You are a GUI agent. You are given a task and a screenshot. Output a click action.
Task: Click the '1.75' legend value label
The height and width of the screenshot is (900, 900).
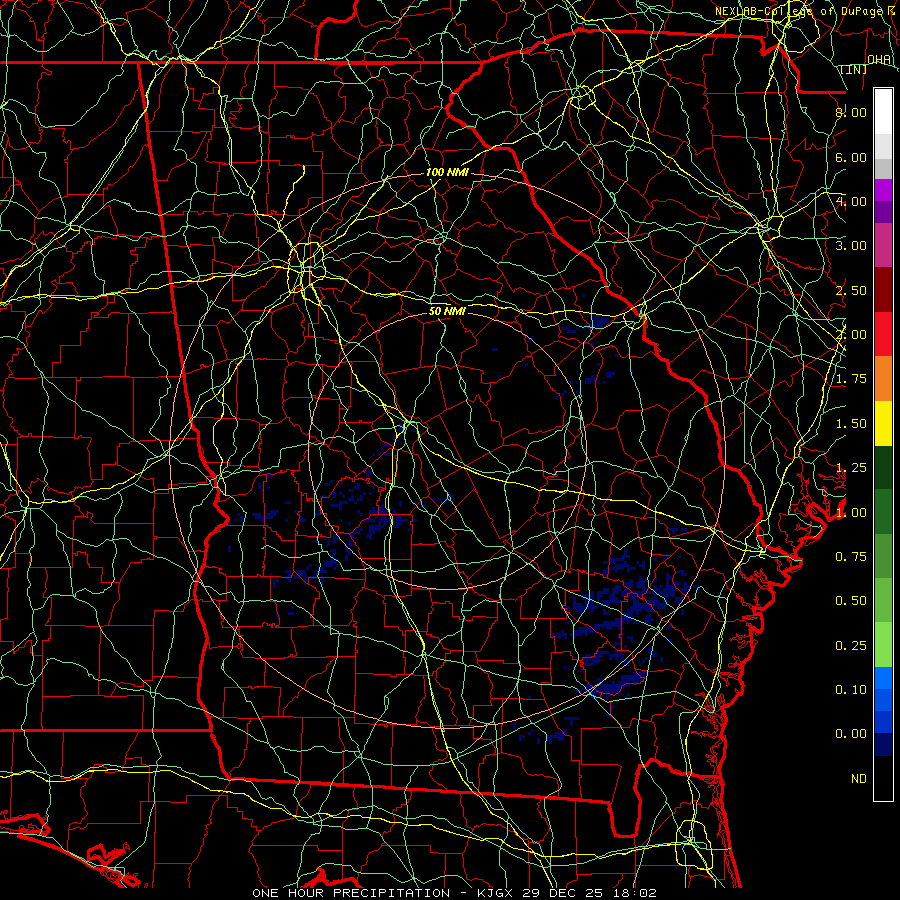pos(851,379)
